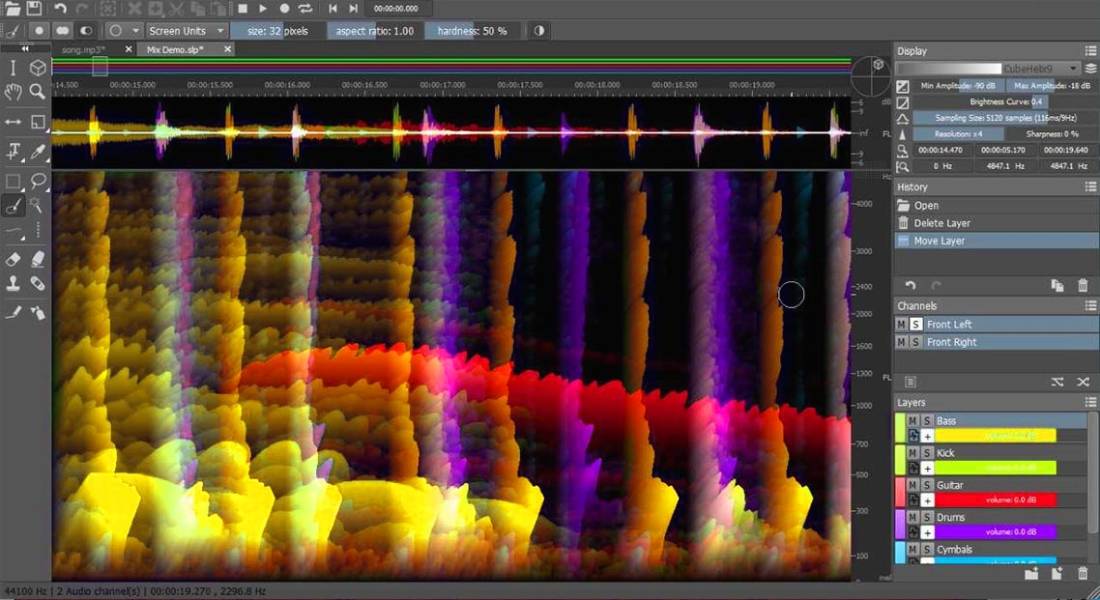Open the Screen Units dropdown
The image size is (1100, 600).
pos(186,30)
